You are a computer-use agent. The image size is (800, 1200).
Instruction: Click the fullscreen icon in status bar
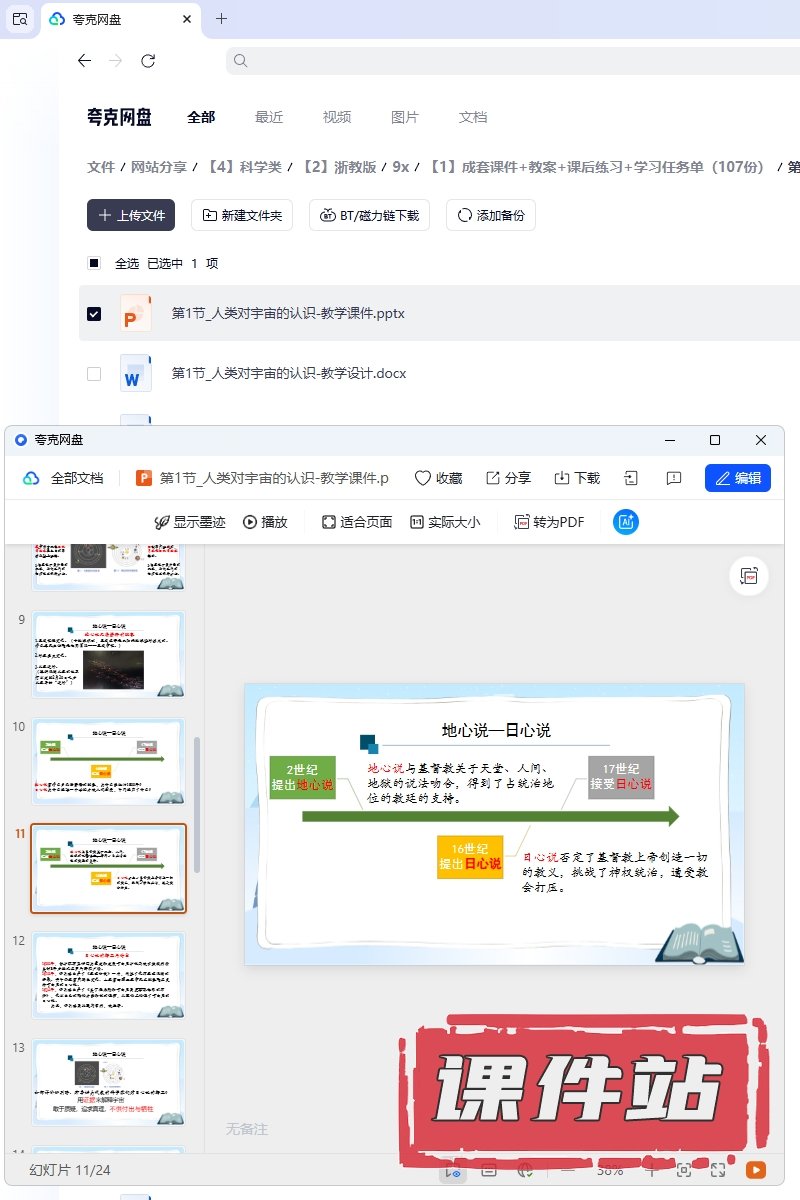(x=718, y=1169)
